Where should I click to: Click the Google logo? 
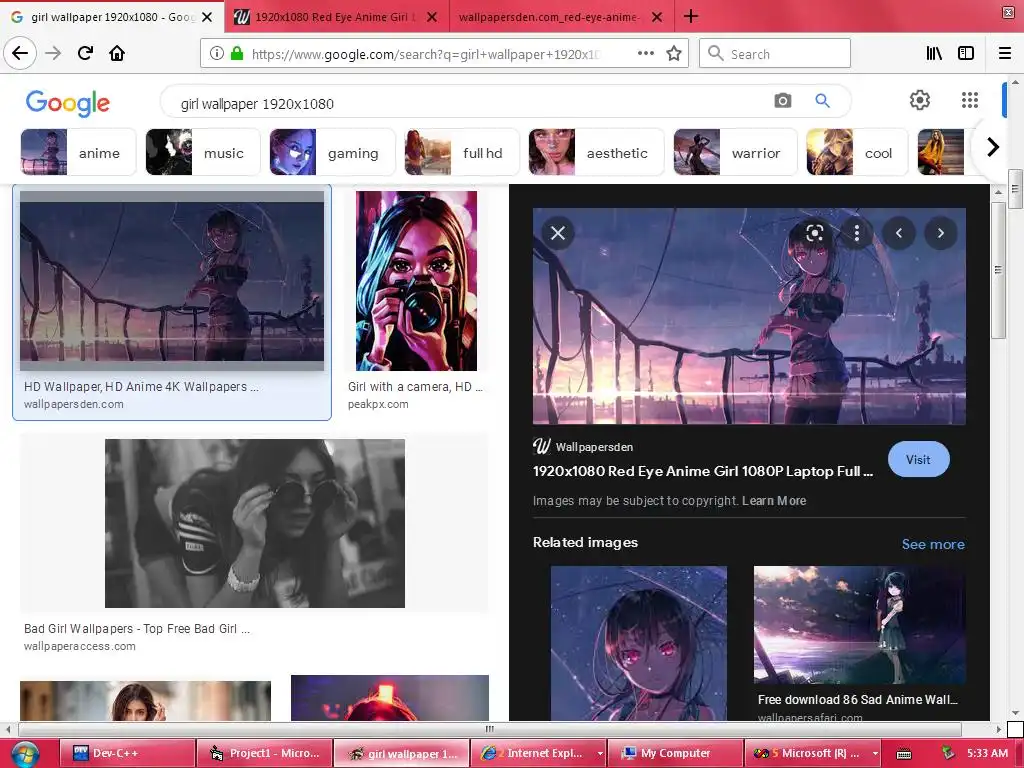pos(68,103)
